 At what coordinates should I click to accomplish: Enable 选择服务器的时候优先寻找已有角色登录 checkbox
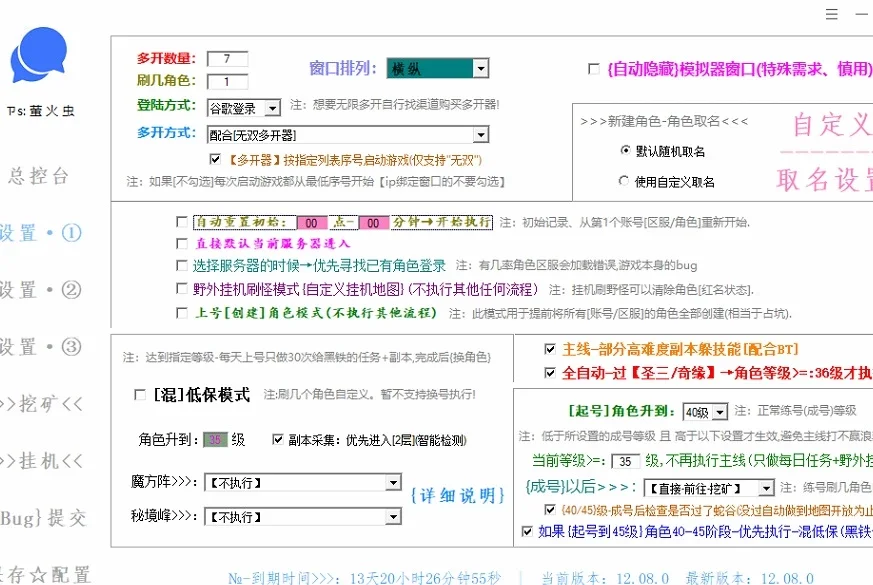[182, 266]
